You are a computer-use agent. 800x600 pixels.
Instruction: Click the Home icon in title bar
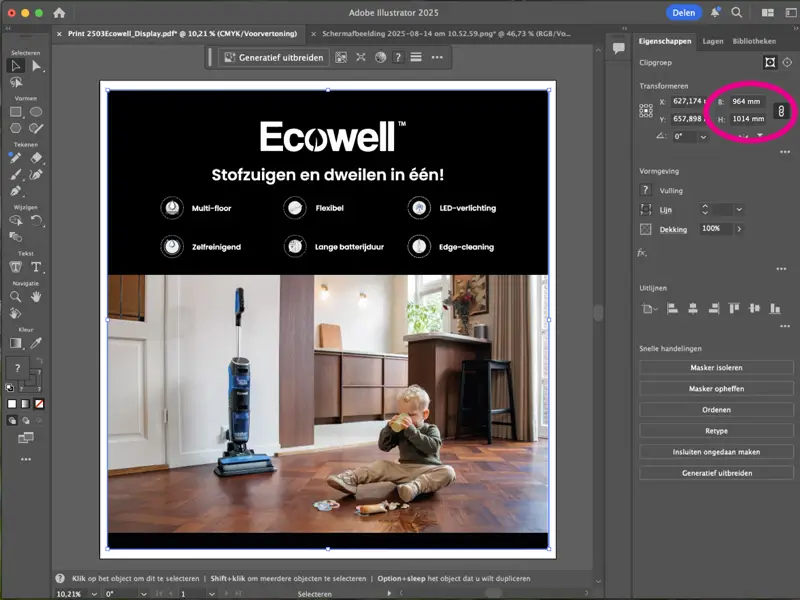(59, 13)
